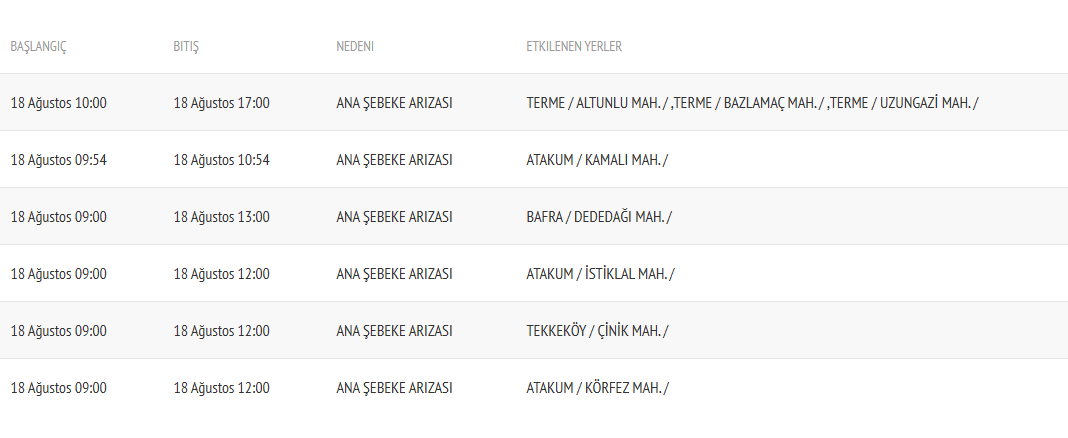
Task: Click ANA ŞEBEKE ARIZASI in the Bafra row
Action: (395, 217)
